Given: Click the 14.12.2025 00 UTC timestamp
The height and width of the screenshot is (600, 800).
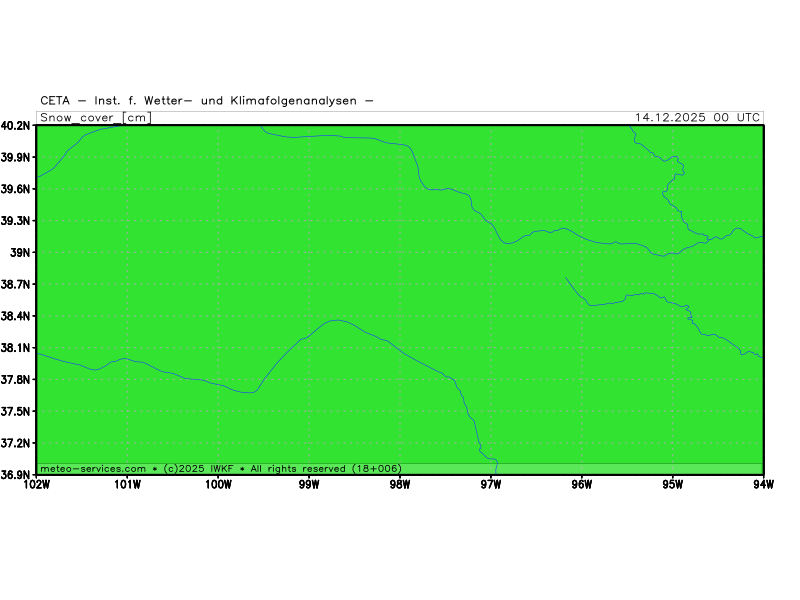Looking at the screenshot, I should (x=697, y=117).
